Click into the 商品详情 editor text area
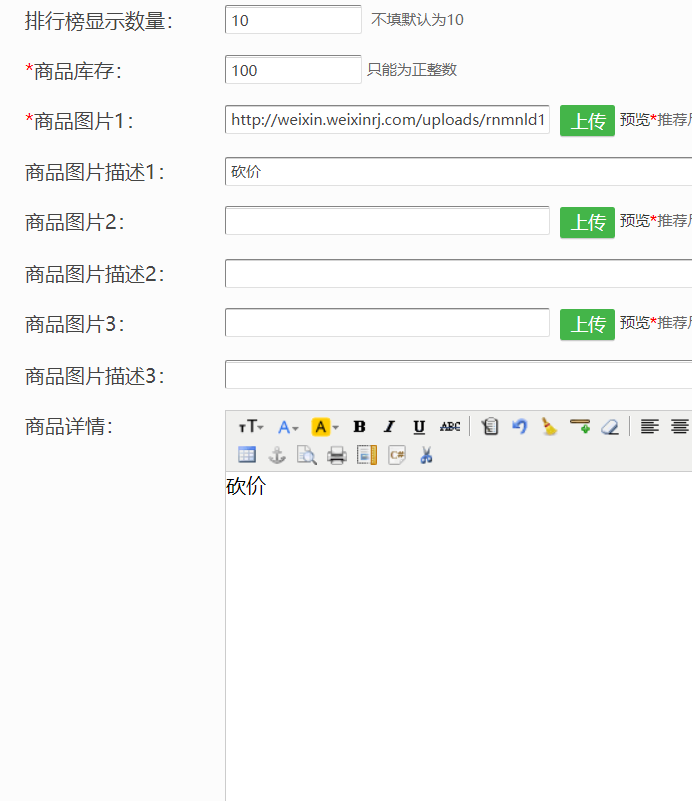 pyautogui.click(x=459, y=636)
